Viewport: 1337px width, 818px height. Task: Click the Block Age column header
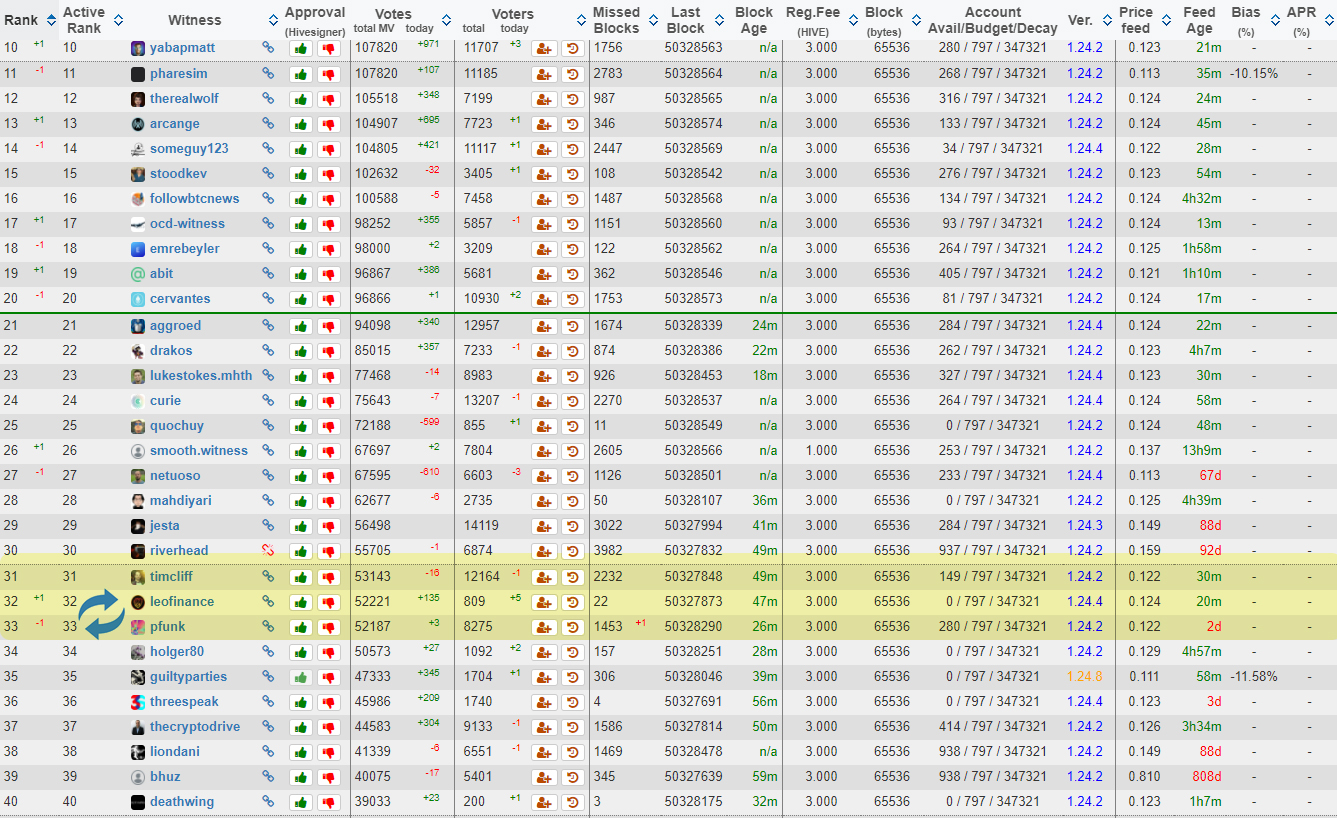754,20
